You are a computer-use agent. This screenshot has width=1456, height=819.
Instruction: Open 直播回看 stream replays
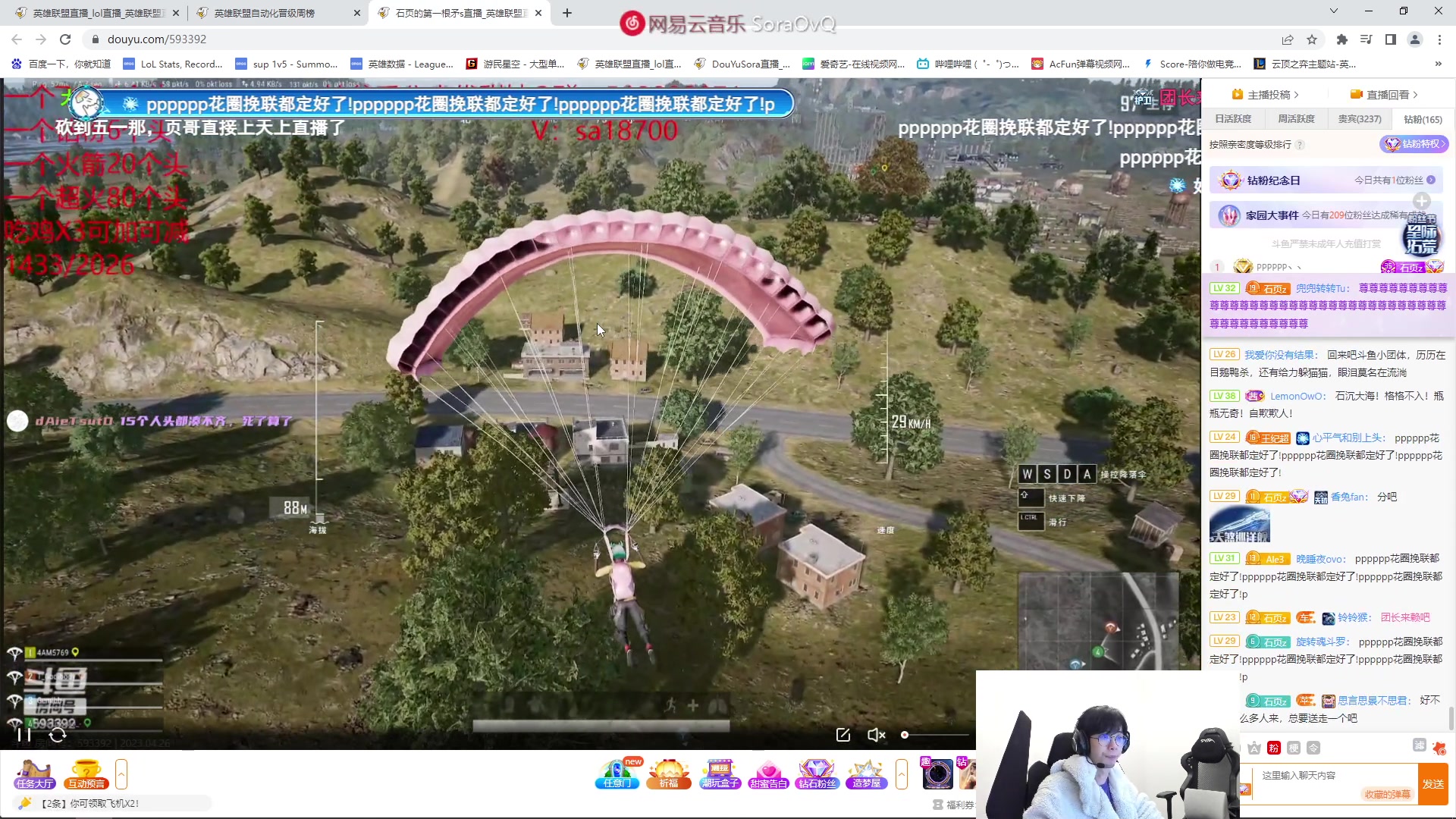[1384, 95]
